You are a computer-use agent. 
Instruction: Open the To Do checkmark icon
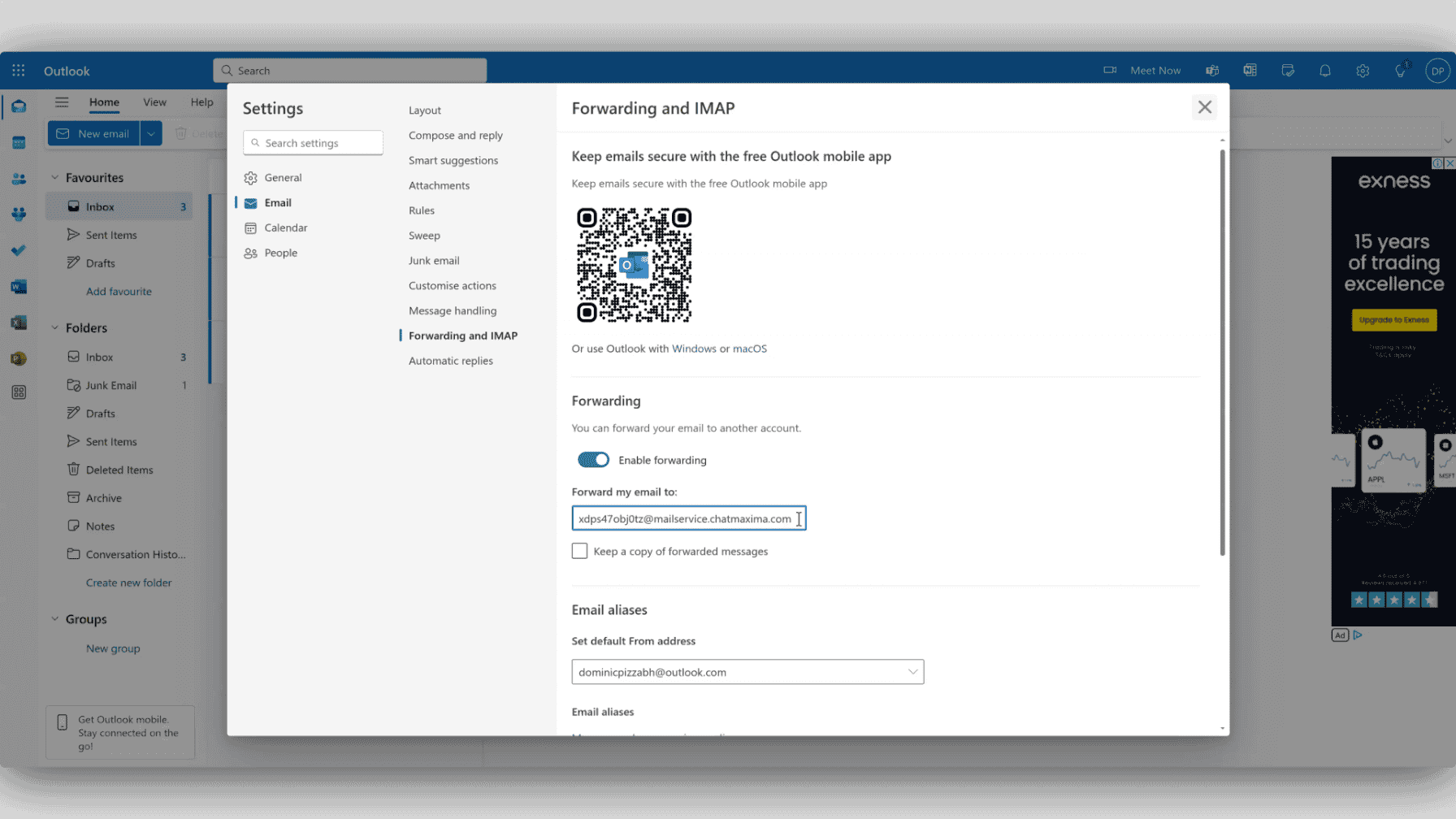tap(19, 250)
